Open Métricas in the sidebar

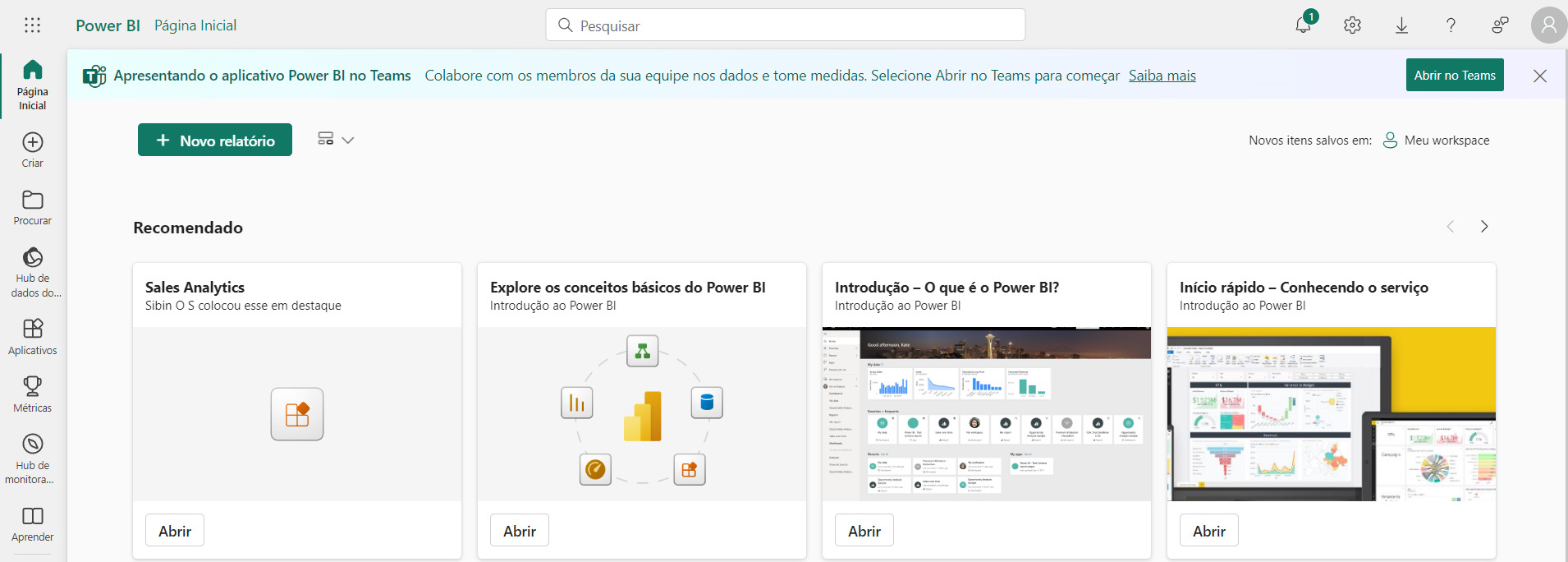tap(33, 394)
